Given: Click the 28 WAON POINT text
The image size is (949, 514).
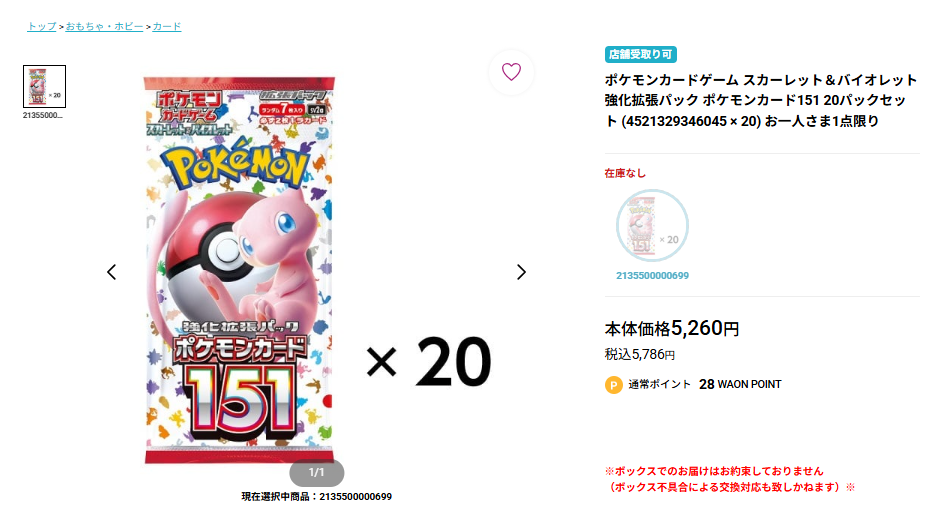Looking at the screenshot, I should click(740, 384).
